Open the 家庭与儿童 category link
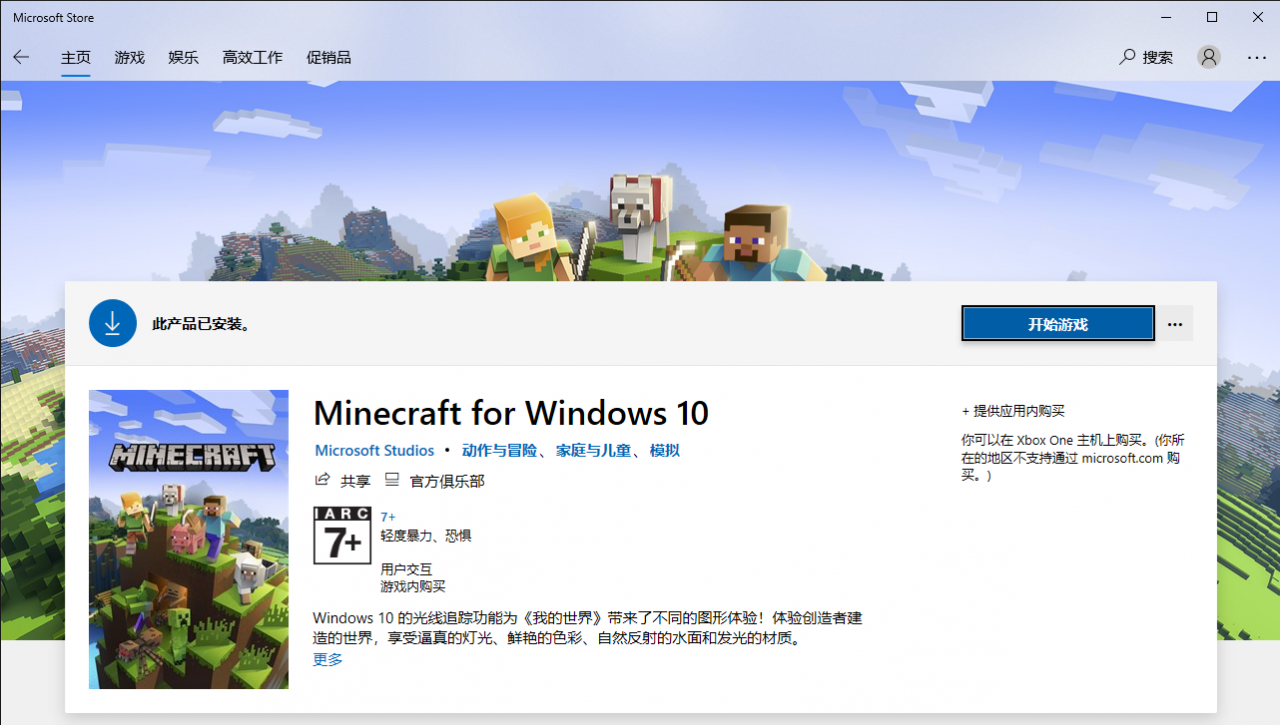This screenshot has width=1280, height=725. [594, 450]
